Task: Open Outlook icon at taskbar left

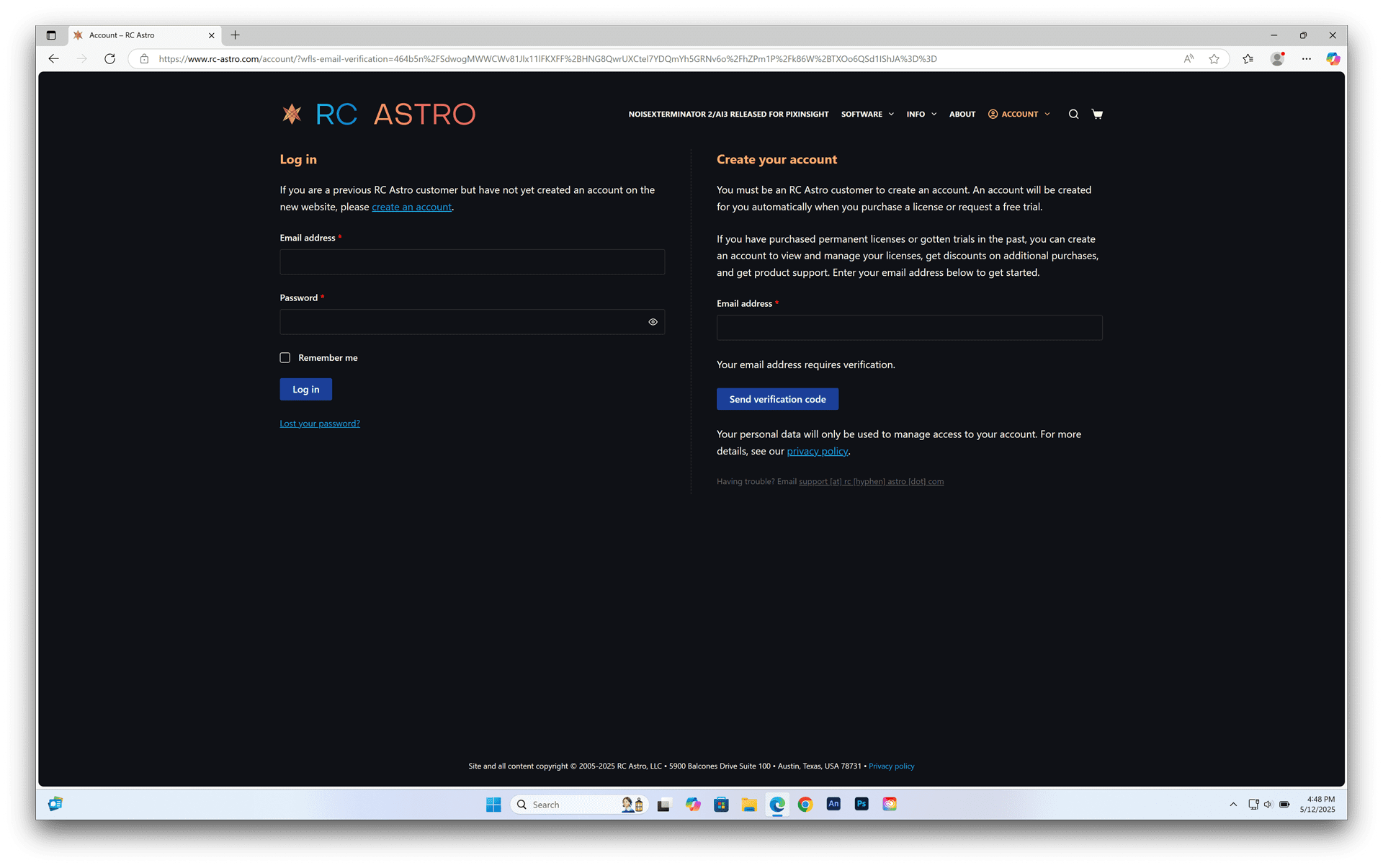Action: point(55,805)
